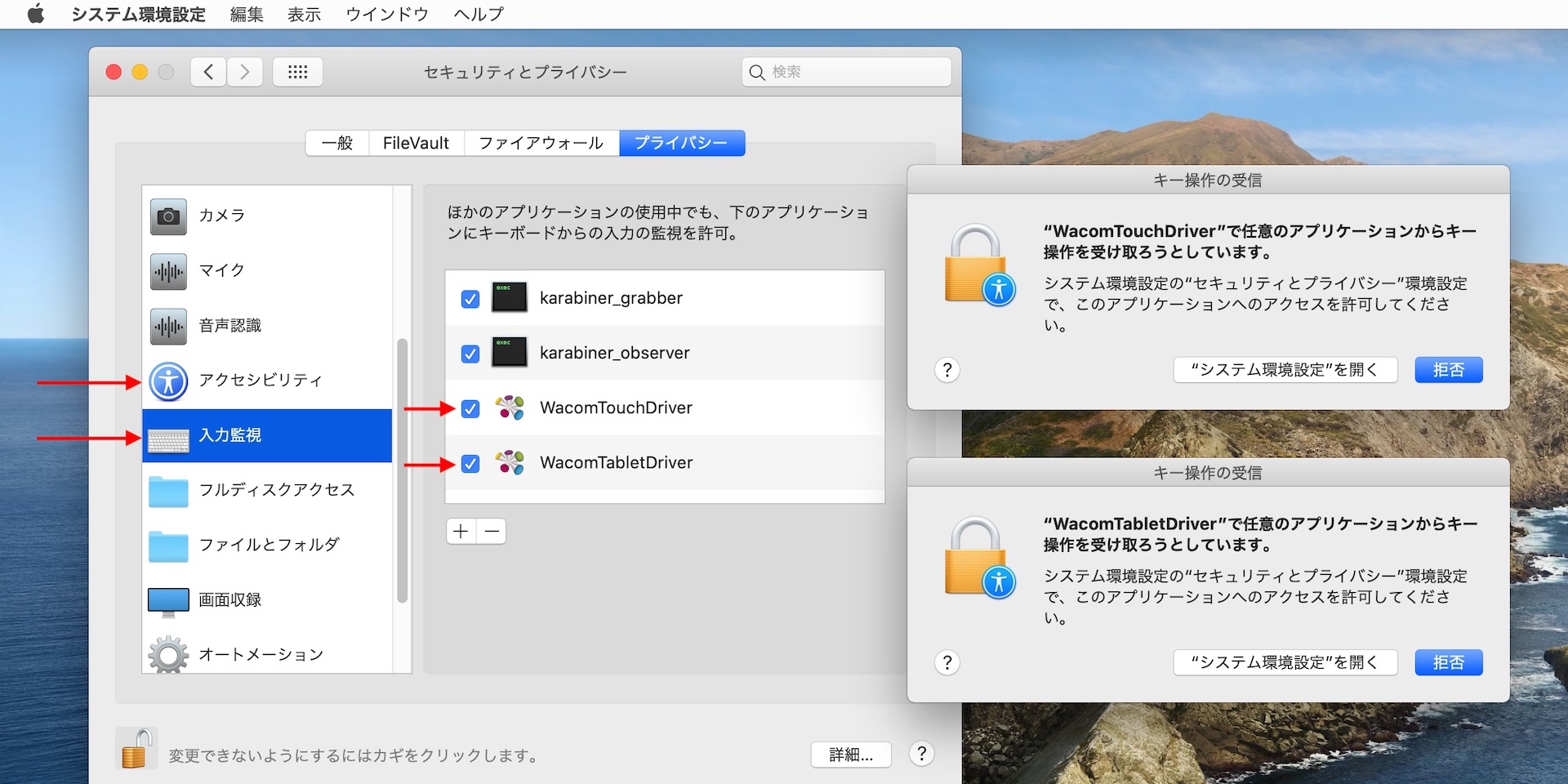Open the Apple menu
Viewport: 1568px width, 784px height.
tap(35, 14)
